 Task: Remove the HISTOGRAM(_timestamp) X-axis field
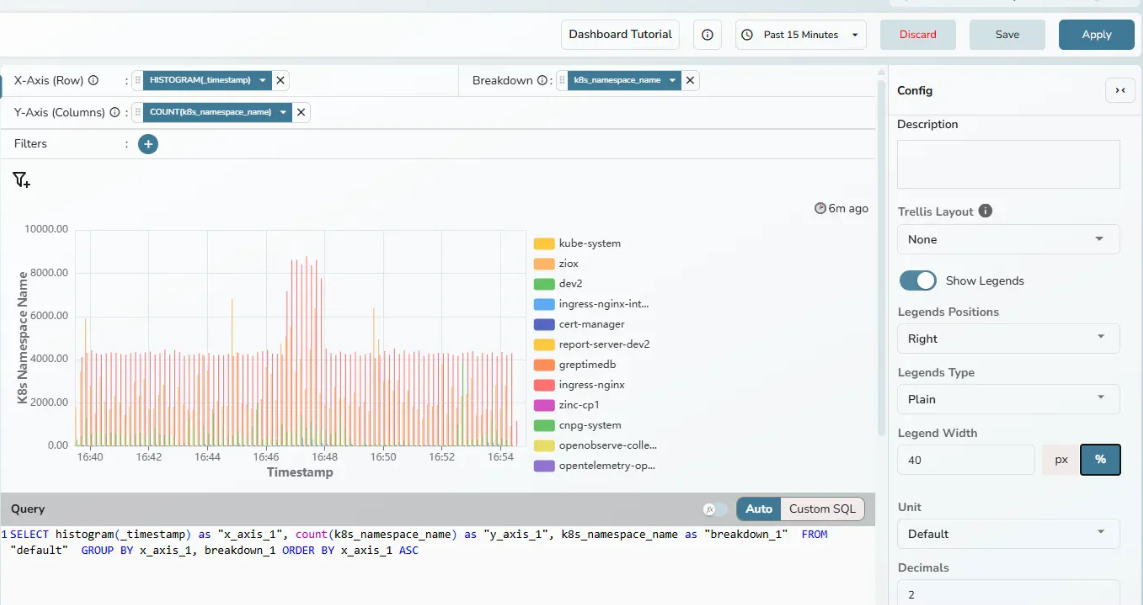pos(281,80)
